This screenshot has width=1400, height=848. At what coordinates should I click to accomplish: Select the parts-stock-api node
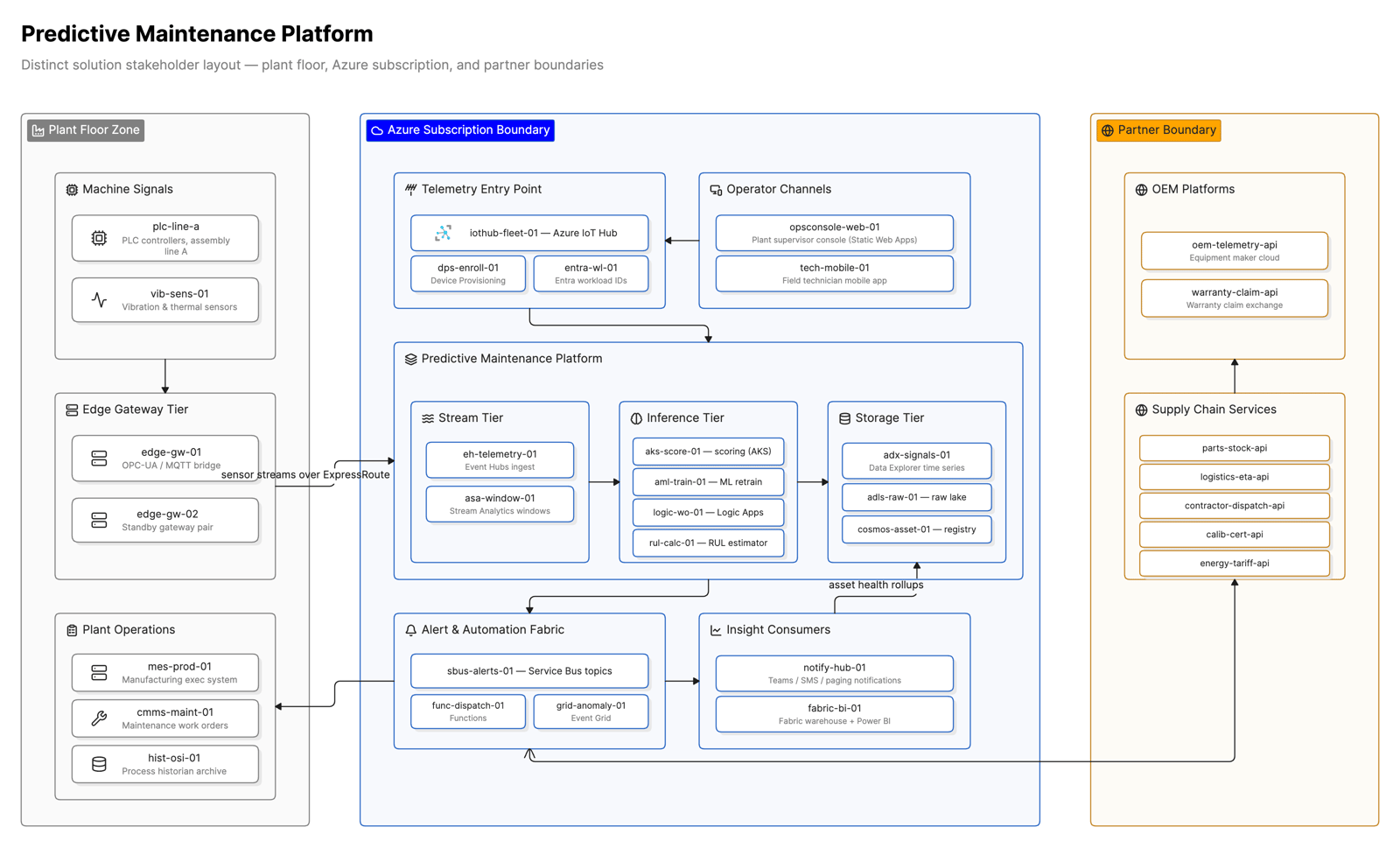1234,448
